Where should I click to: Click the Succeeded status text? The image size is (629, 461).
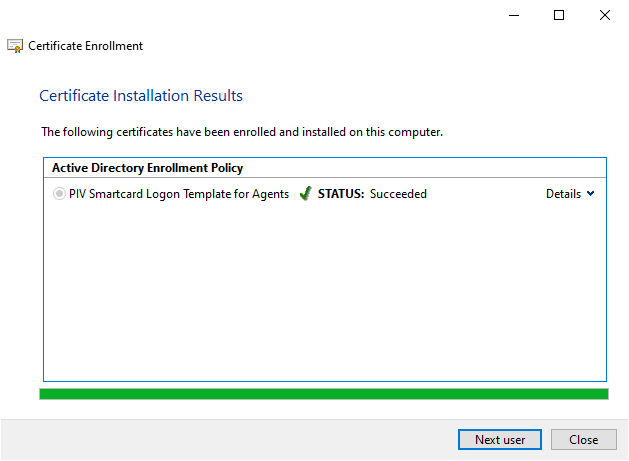click(x=398, y=194)
